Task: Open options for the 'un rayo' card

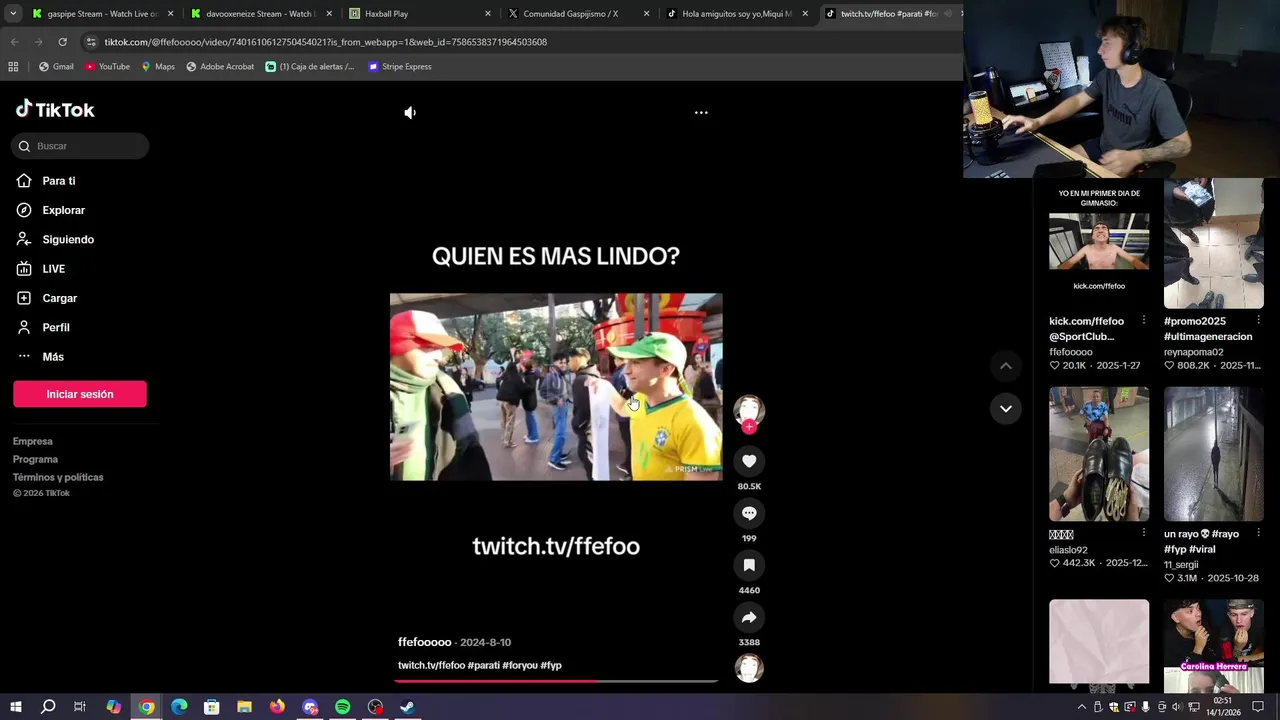Action: coord(1258,533)
